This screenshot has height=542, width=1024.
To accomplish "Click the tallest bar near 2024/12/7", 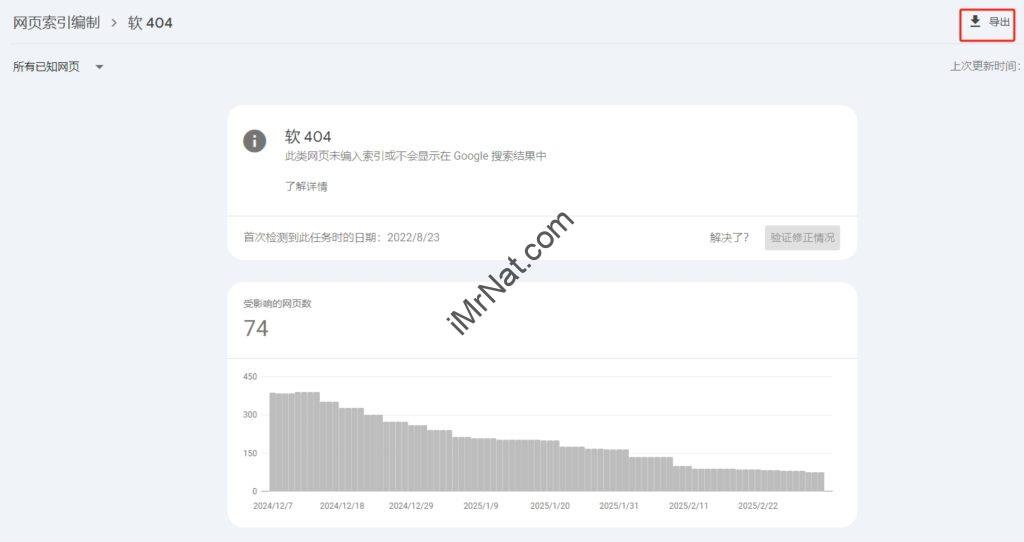I will tap(307, 441).
